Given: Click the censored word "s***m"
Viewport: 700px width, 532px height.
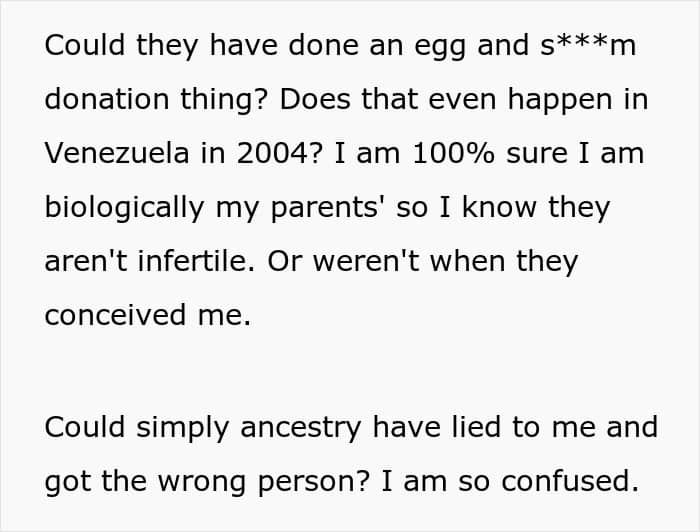Looking at the screenshot, I should tap(588, 45).
